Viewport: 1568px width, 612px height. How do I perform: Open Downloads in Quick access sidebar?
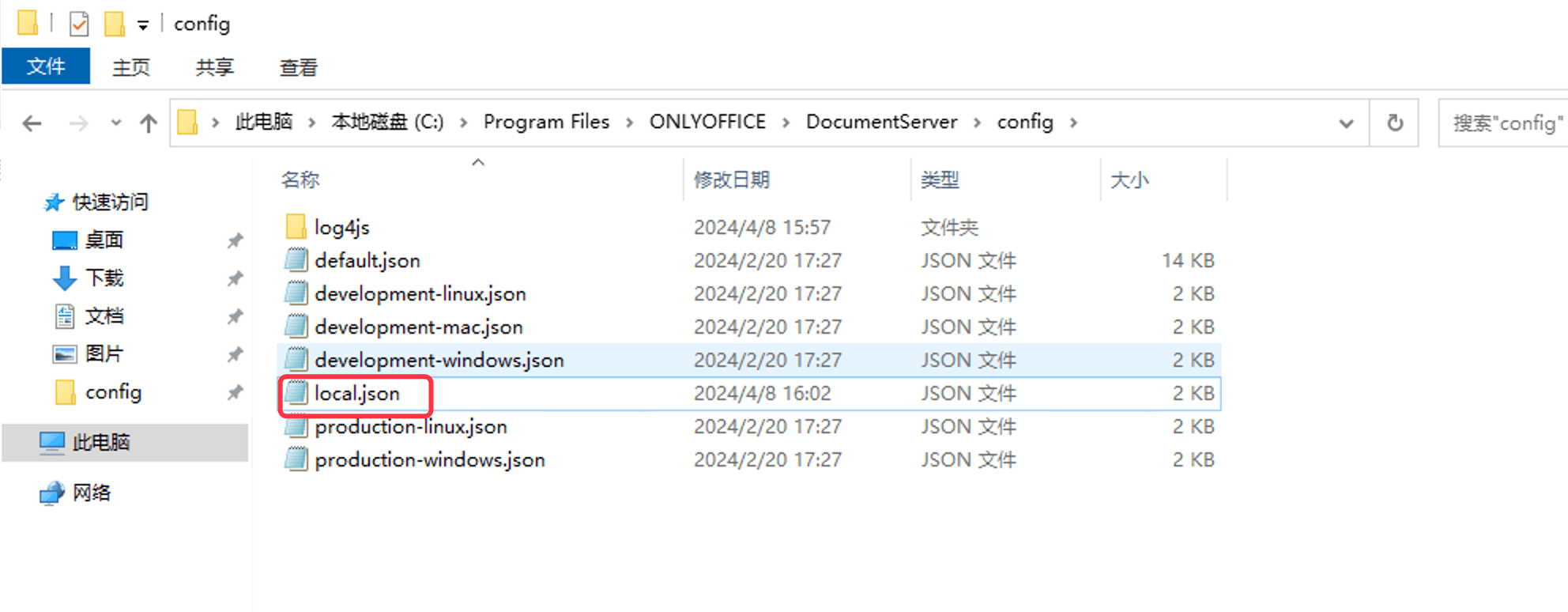click(x=104, y=278)
